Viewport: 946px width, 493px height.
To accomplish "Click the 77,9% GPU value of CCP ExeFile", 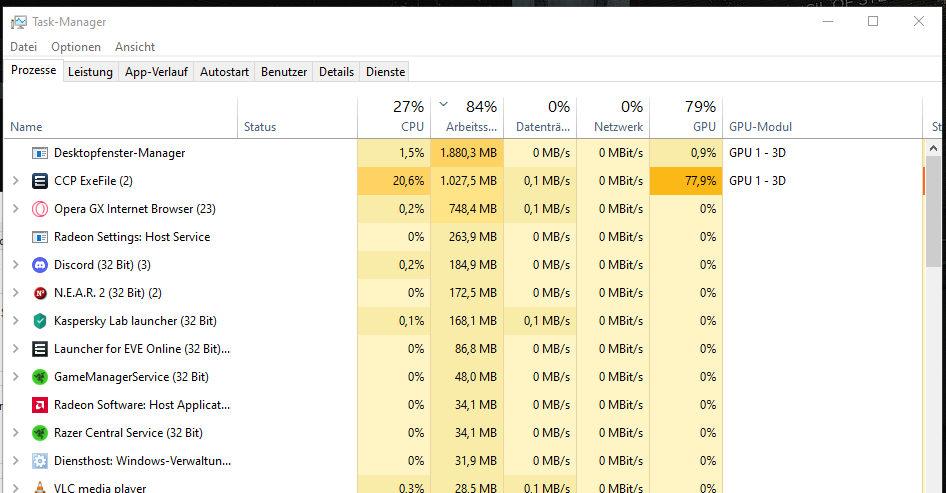I will 700,181.
